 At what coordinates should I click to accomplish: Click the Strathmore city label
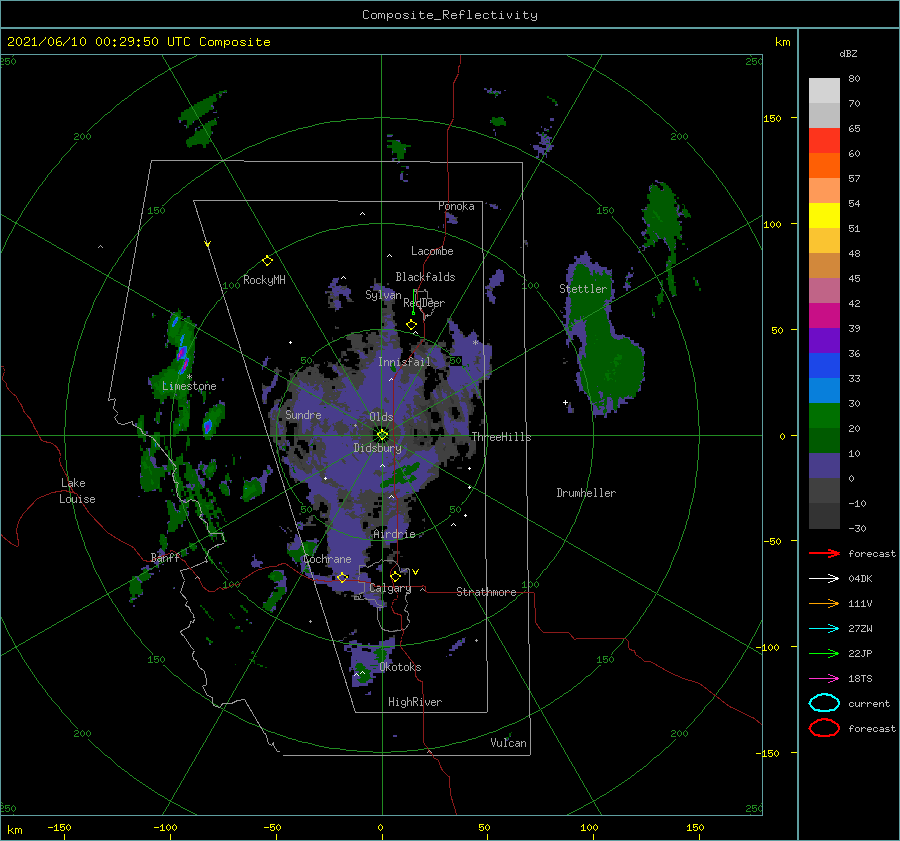(486, 592)
